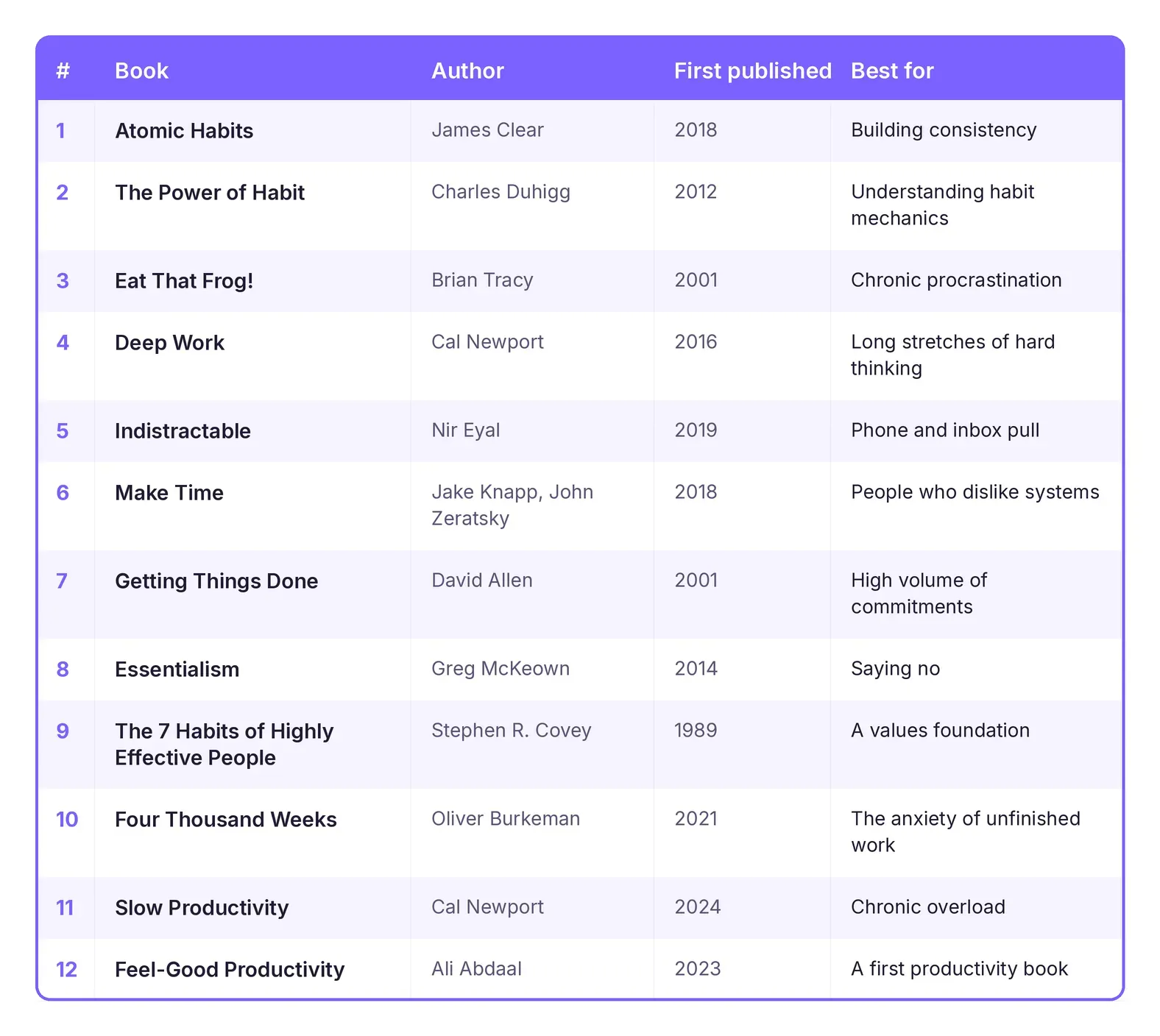Click the 'Eat That Frog!' title
The width and height of the screenshot is (1160, 1036).
click(x=184, y=281)
